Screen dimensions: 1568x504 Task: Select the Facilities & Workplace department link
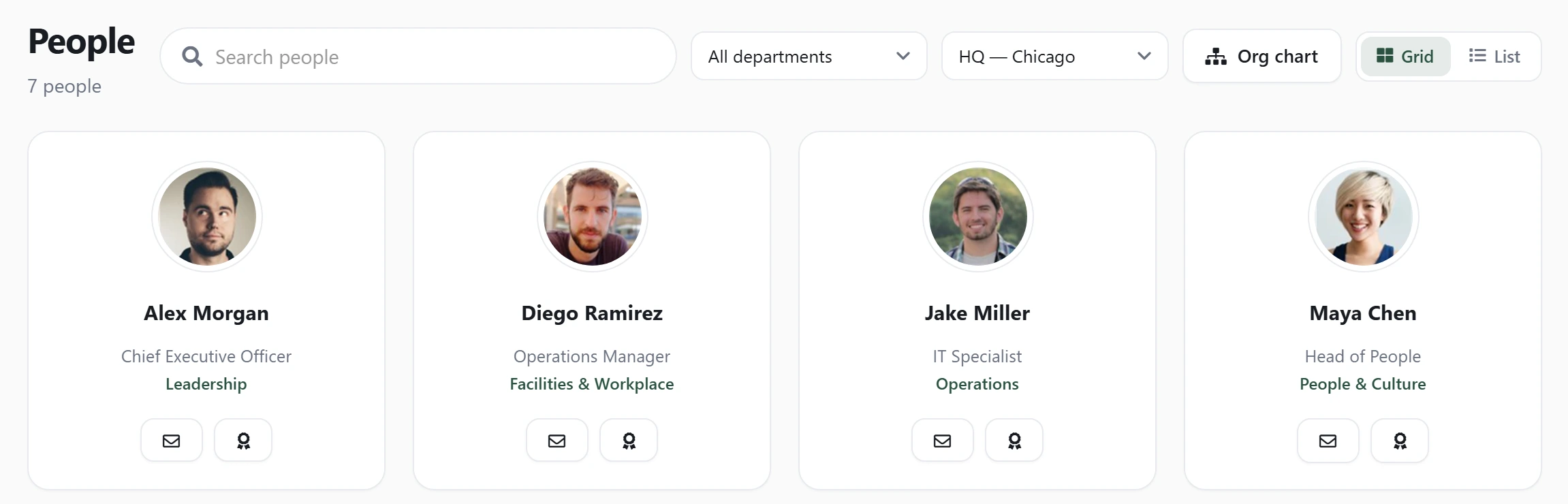click(592, 384)
